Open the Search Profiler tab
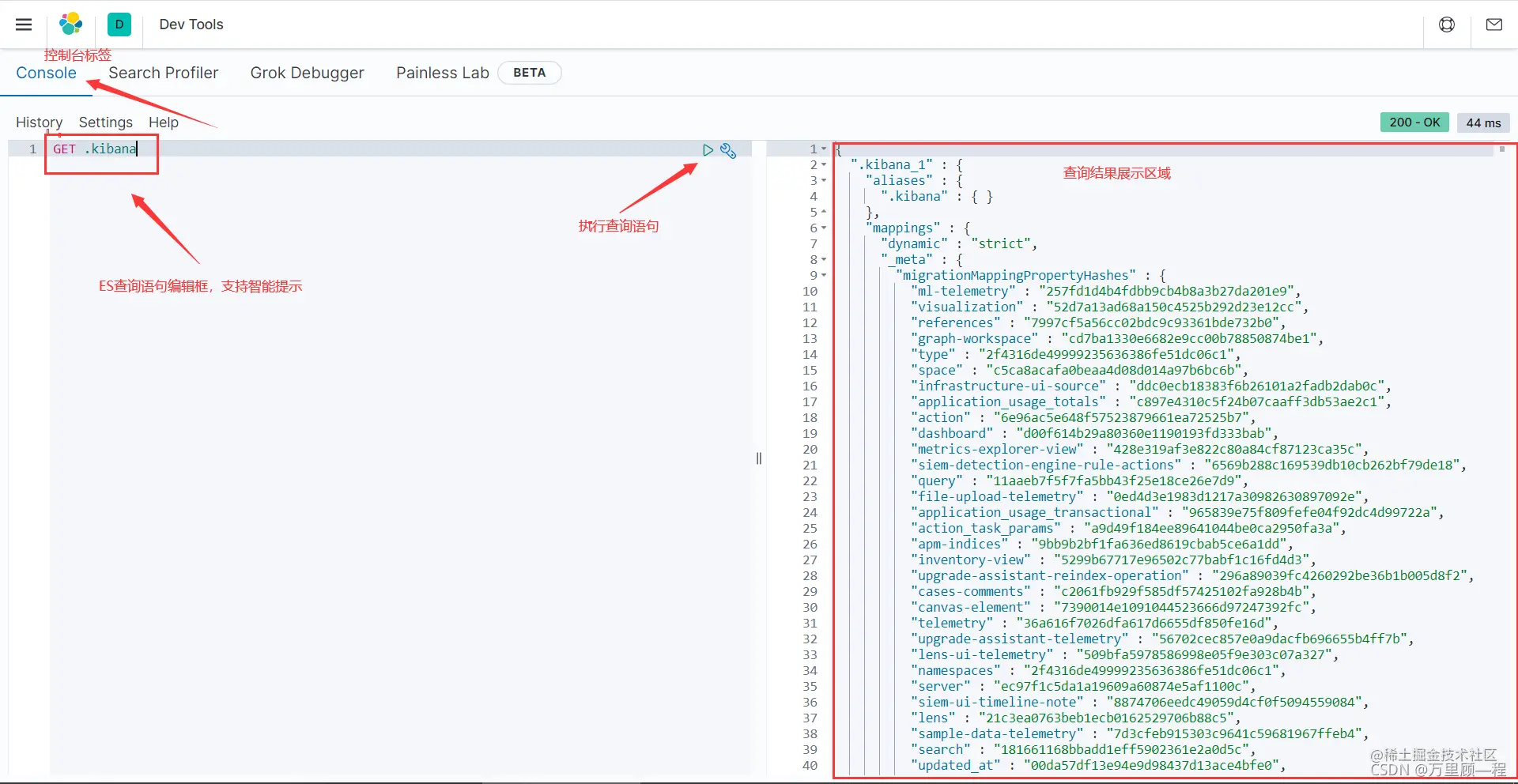The height and width of the screenshot is (784, 1518). (164, 73)
